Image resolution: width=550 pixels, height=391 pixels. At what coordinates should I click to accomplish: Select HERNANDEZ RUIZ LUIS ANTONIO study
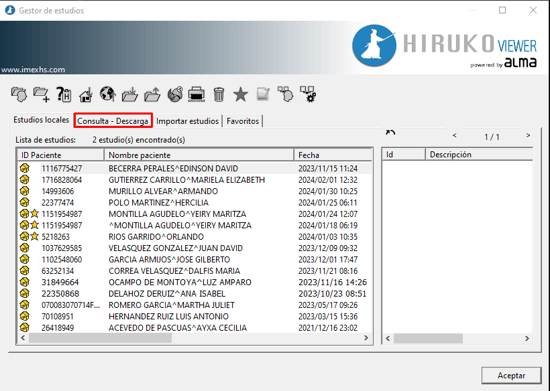195,316
